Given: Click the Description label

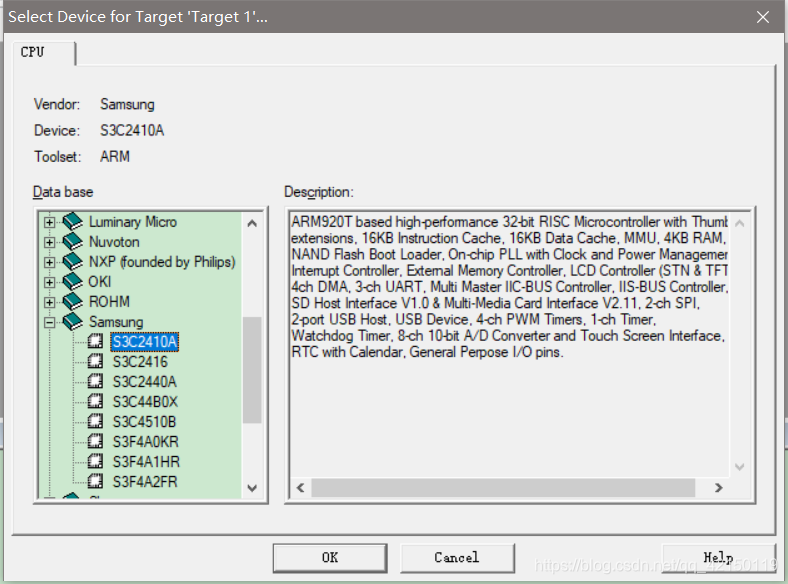Looking at the screenshot, I should pos(319,192).
